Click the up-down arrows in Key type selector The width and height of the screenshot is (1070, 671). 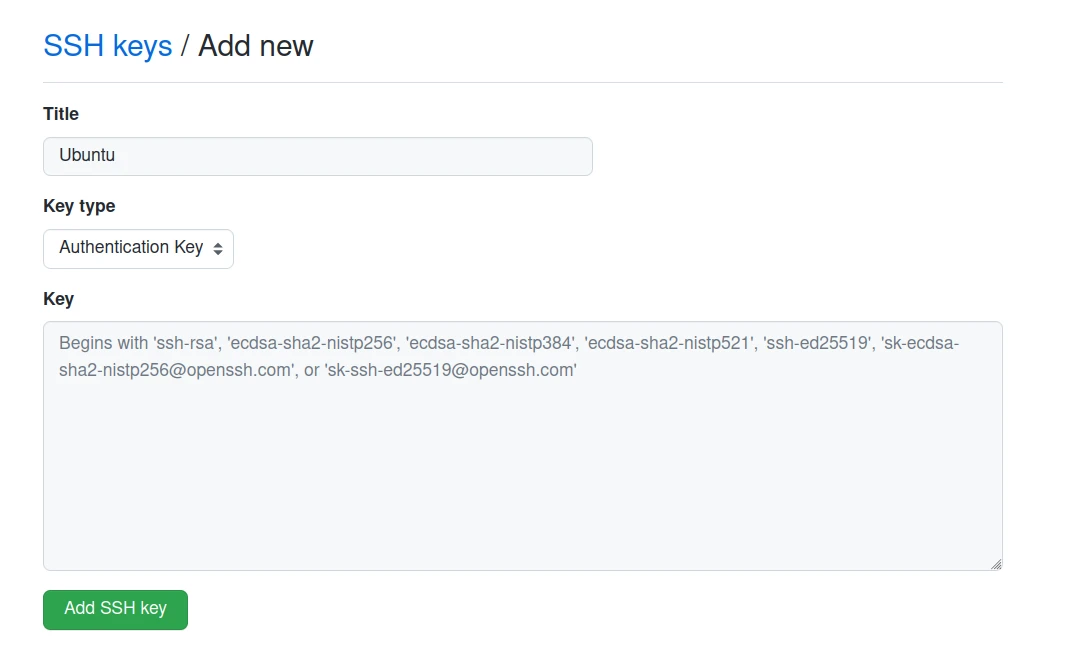218,249
